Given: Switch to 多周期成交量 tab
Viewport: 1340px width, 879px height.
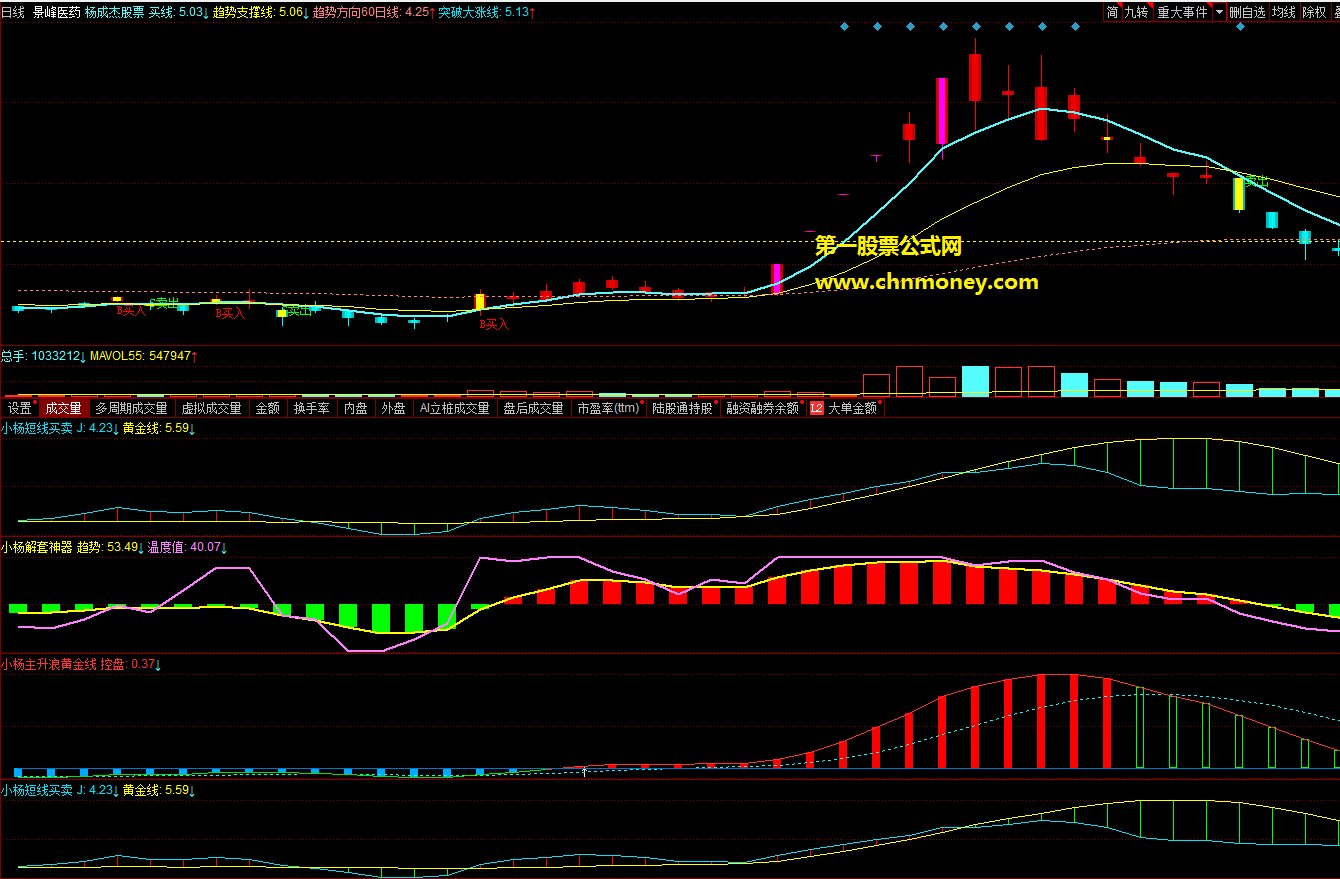Looking at the screenshot, I should tap(131, 408).
